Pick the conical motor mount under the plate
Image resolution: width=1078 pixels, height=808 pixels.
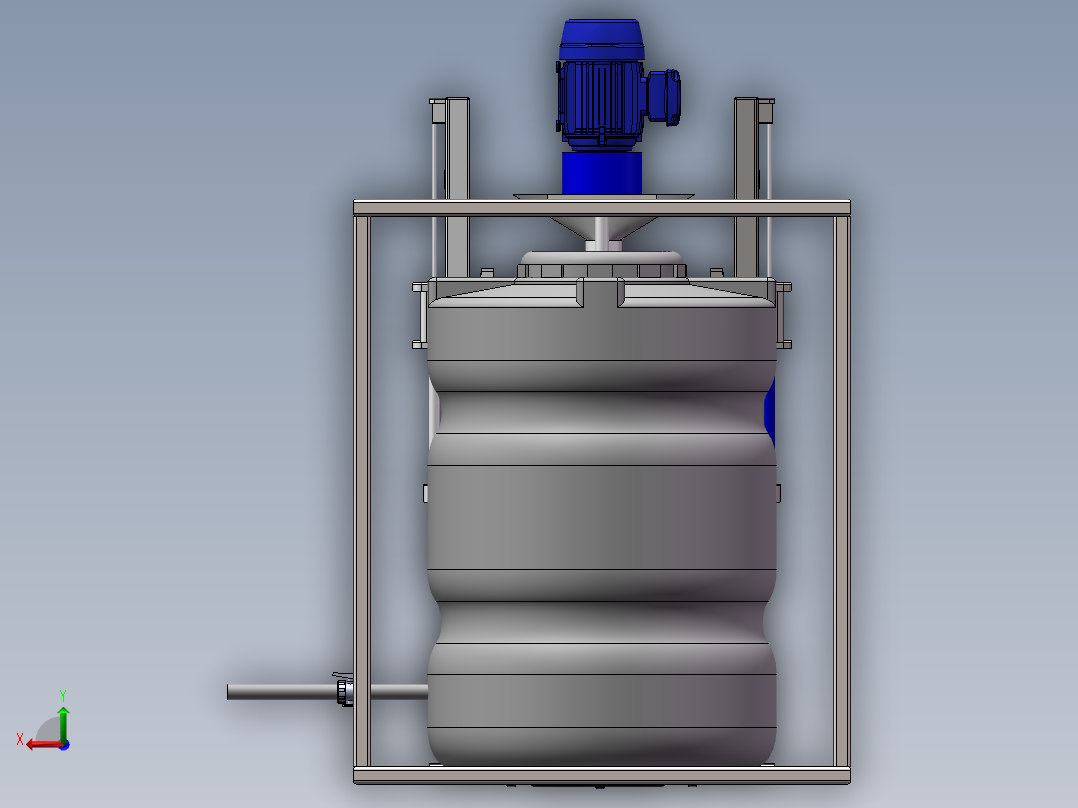point(602,226)
